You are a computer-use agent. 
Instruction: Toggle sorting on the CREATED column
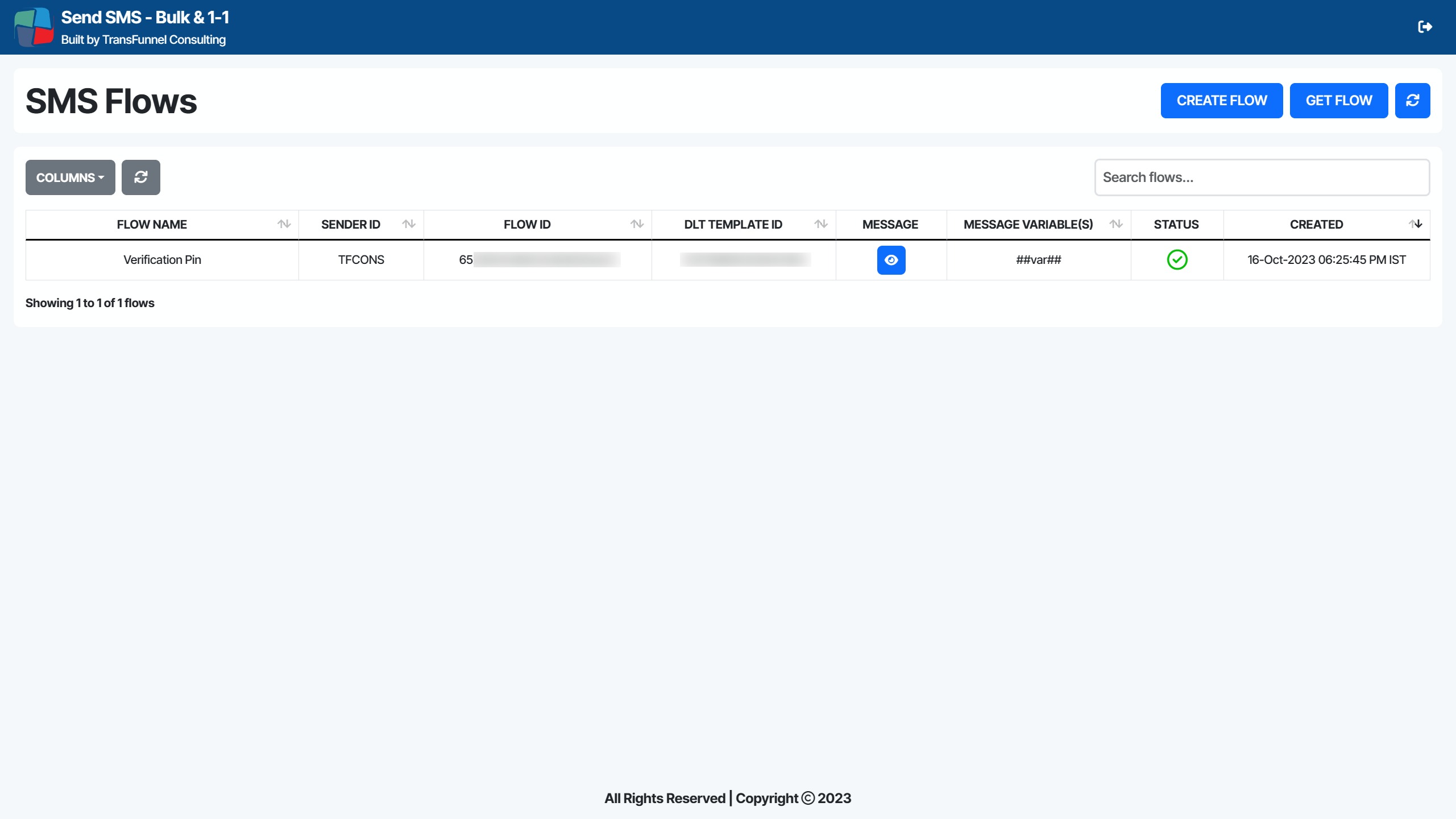coord(1416,224)
